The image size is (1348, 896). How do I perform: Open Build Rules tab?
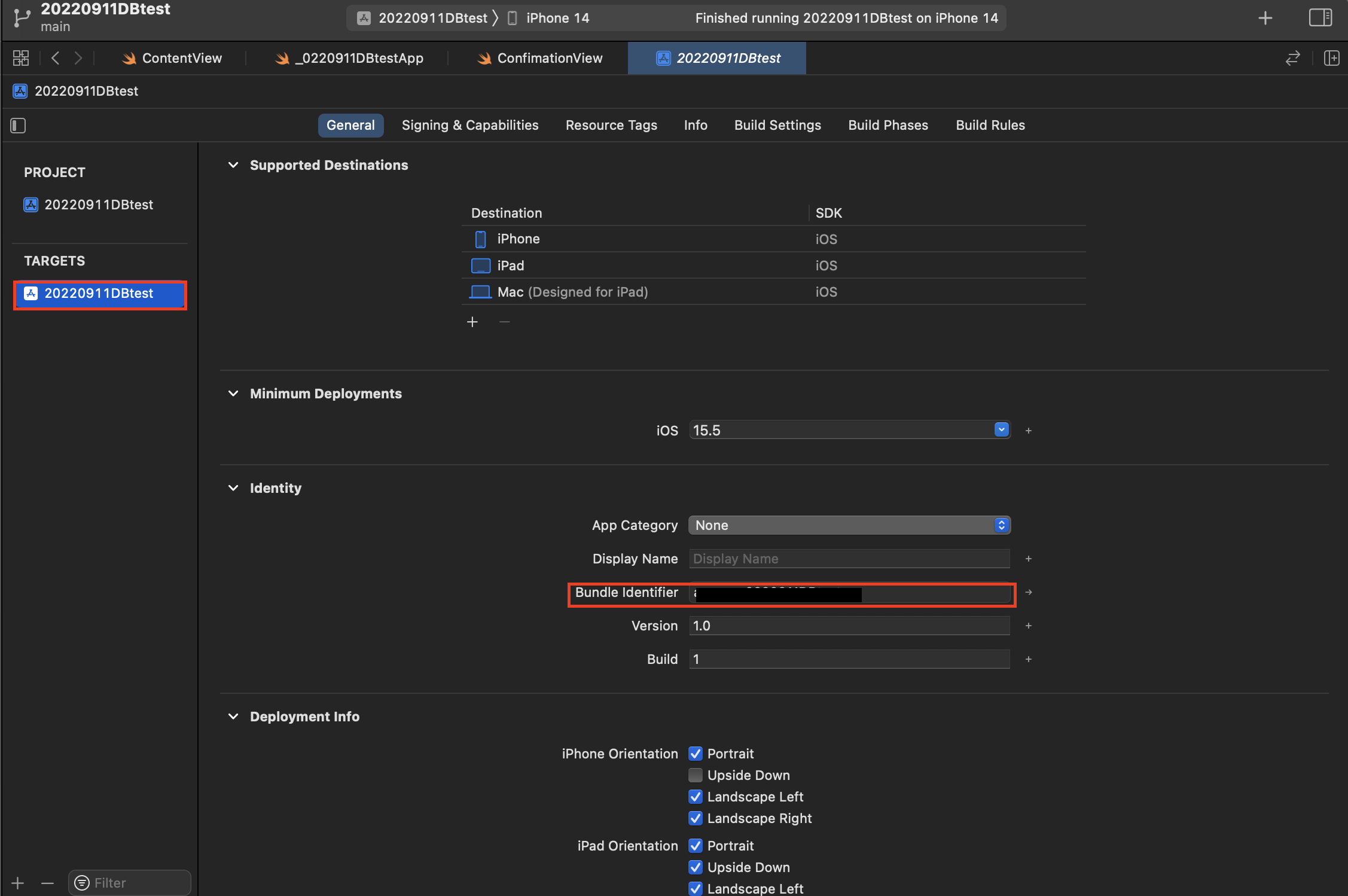(990, 125)
